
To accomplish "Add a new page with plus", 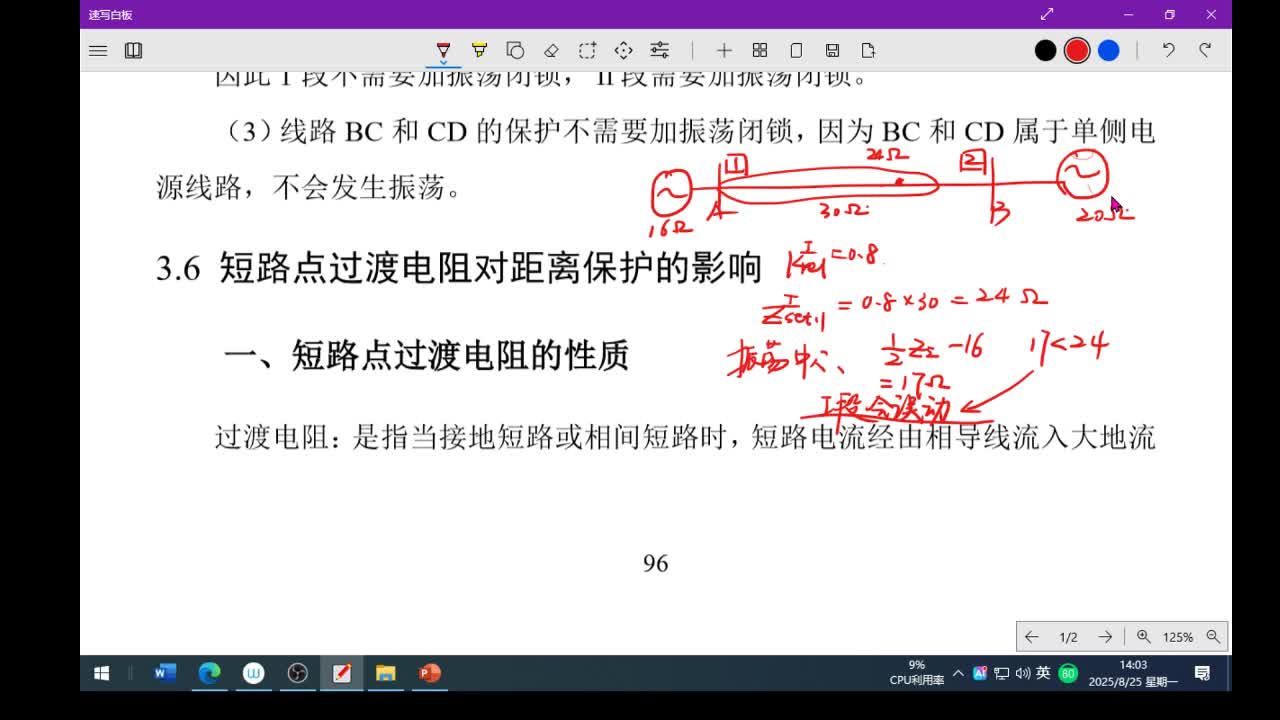I will tap(724, 50).
